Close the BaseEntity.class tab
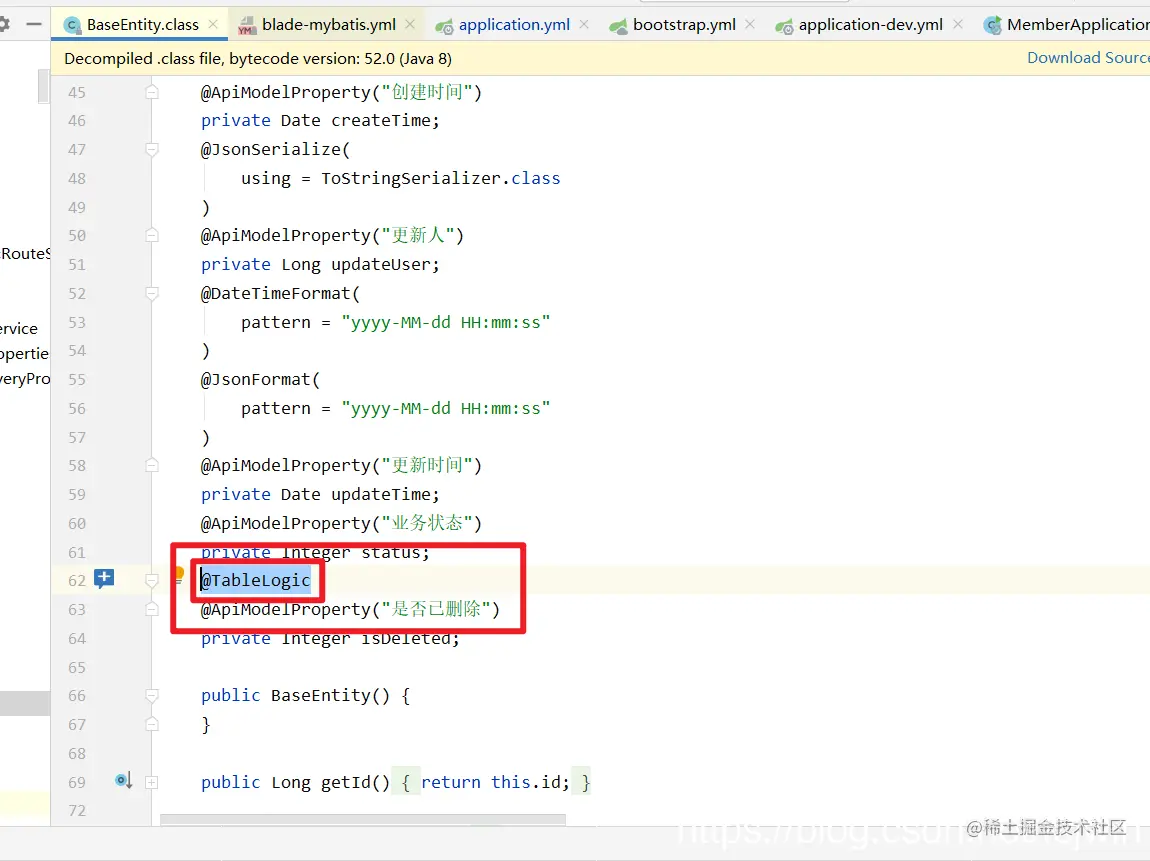Screen dimensions: 1150x861 (x=213, y=24)
